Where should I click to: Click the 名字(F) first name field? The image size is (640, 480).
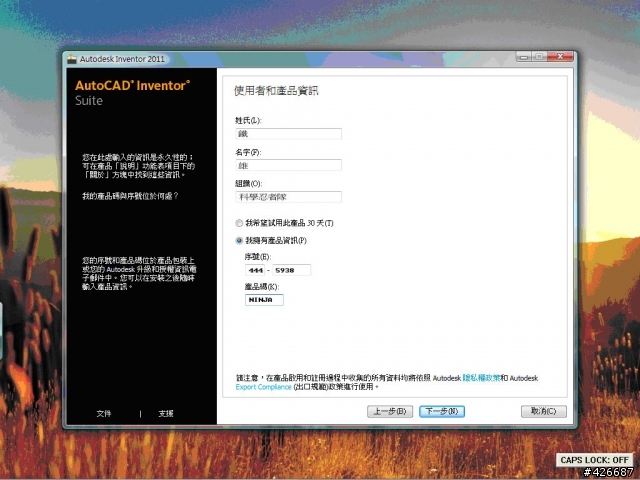pos(289,165)
